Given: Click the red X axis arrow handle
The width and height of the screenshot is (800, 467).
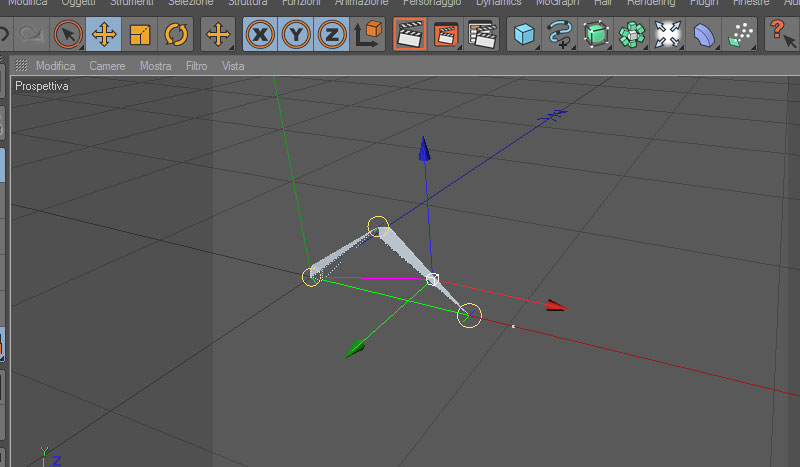Looking at the screenshot, I should coord(557,306).
